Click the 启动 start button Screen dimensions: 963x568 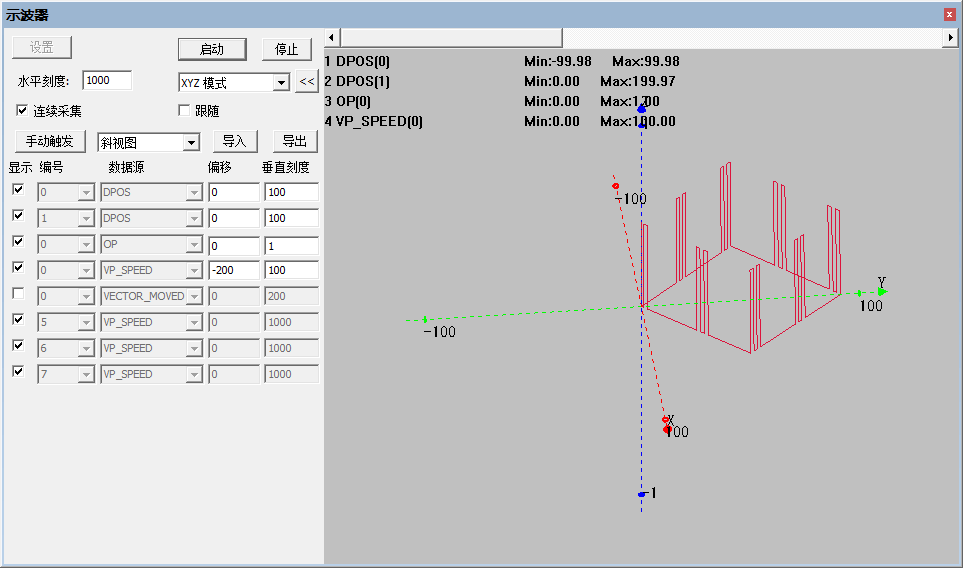pyautogui.click(x=212, y=49)
